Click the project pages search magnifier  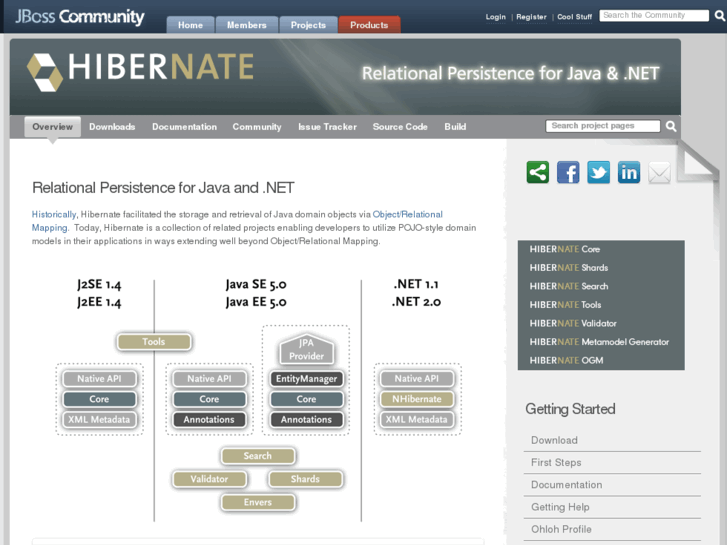click(671, 126)
